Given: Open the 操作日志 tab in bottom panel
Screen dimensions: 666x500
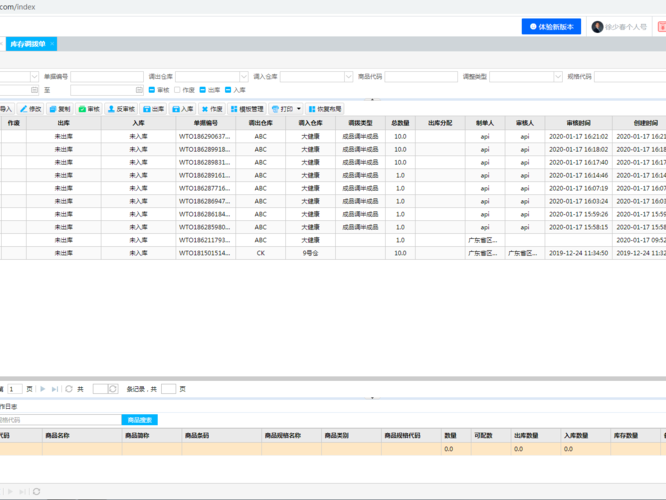Looking at the screenshot, I should (x=8, y=407).
